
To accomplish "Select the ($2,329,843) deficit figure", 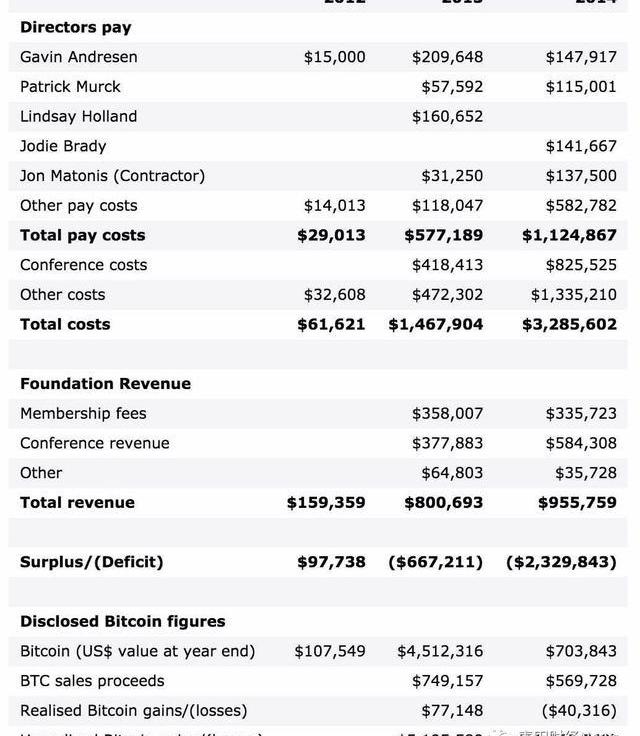I will [x=561, y=562].
